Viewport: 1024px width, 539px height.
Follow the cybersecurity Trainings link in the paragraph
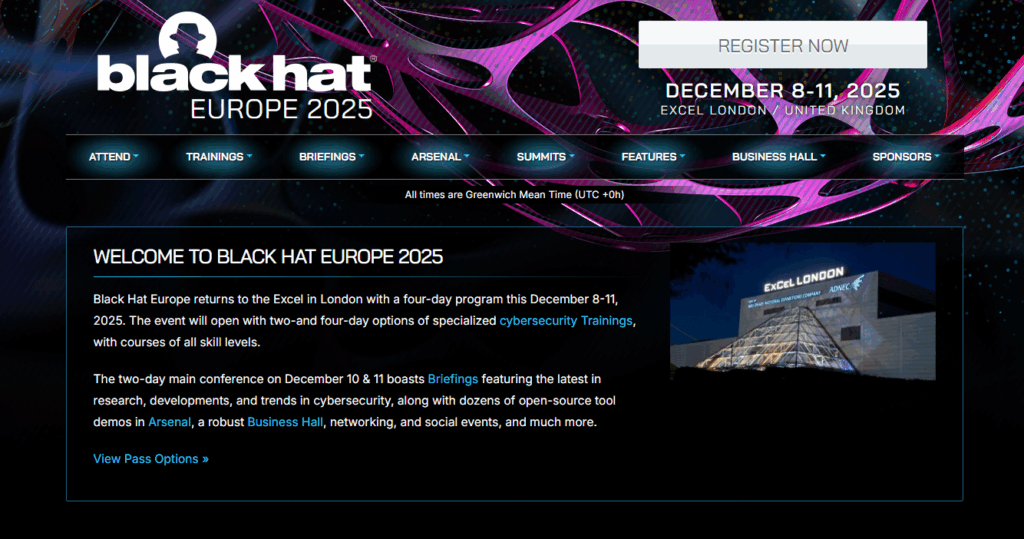click(x=566, y=321)
